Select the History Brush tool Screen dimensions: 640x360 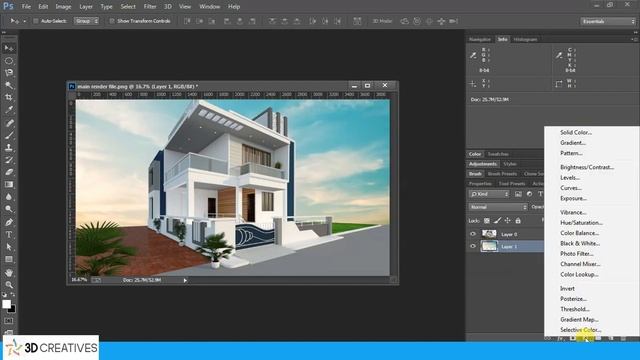point(9,160)
